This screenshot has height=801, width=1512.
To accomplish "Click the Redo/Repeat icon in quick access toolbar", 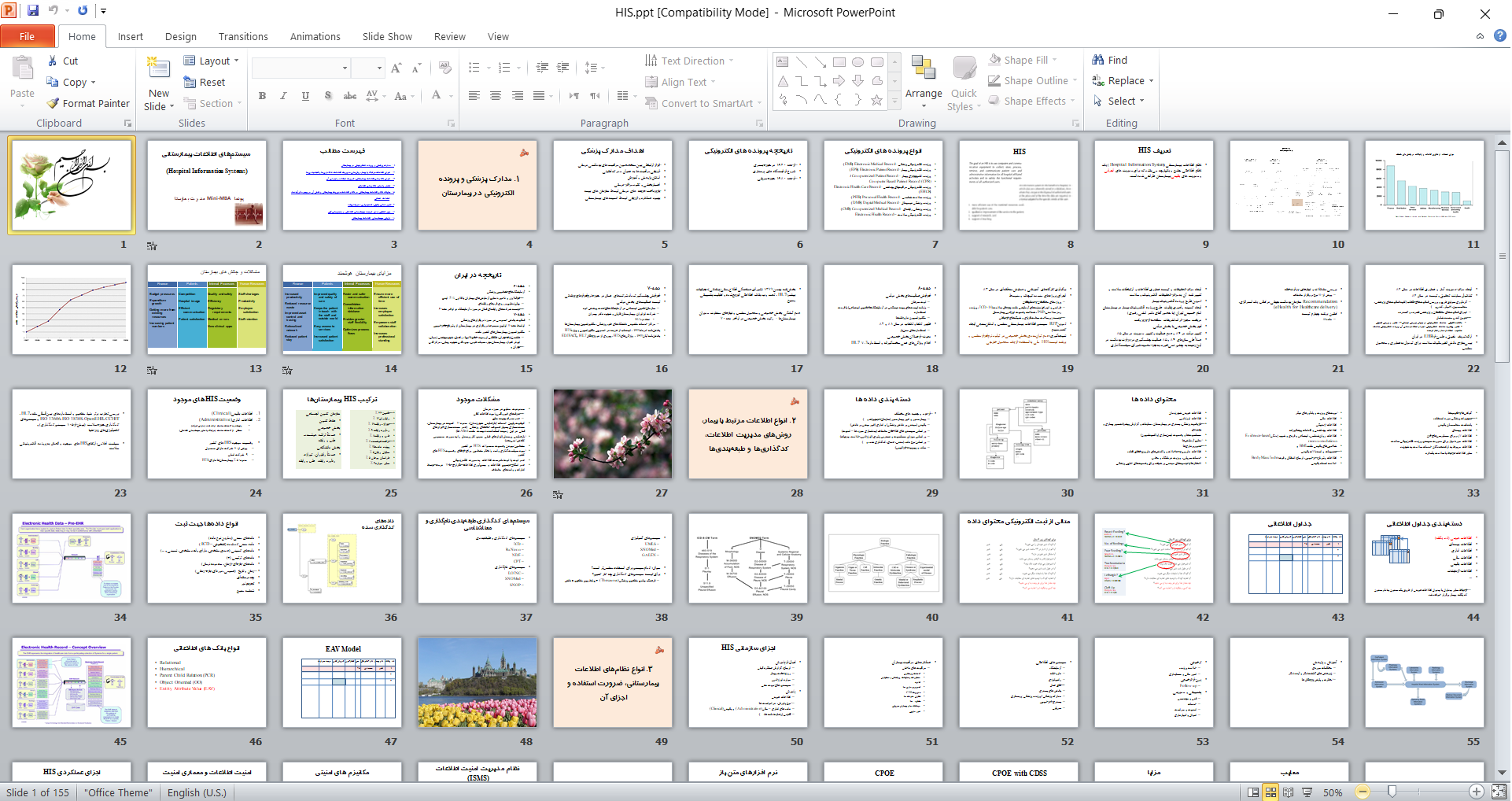I will 83,11.
